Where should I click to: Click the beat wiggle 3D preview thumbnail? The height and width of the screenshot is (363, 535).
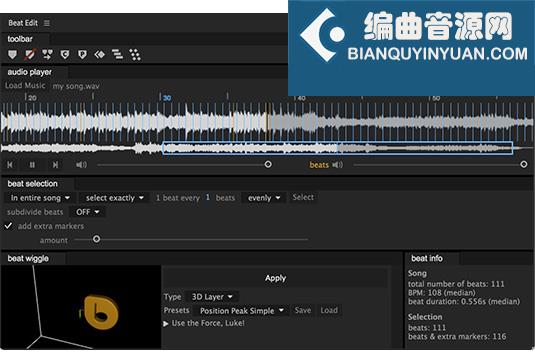[x=81, y=307]
